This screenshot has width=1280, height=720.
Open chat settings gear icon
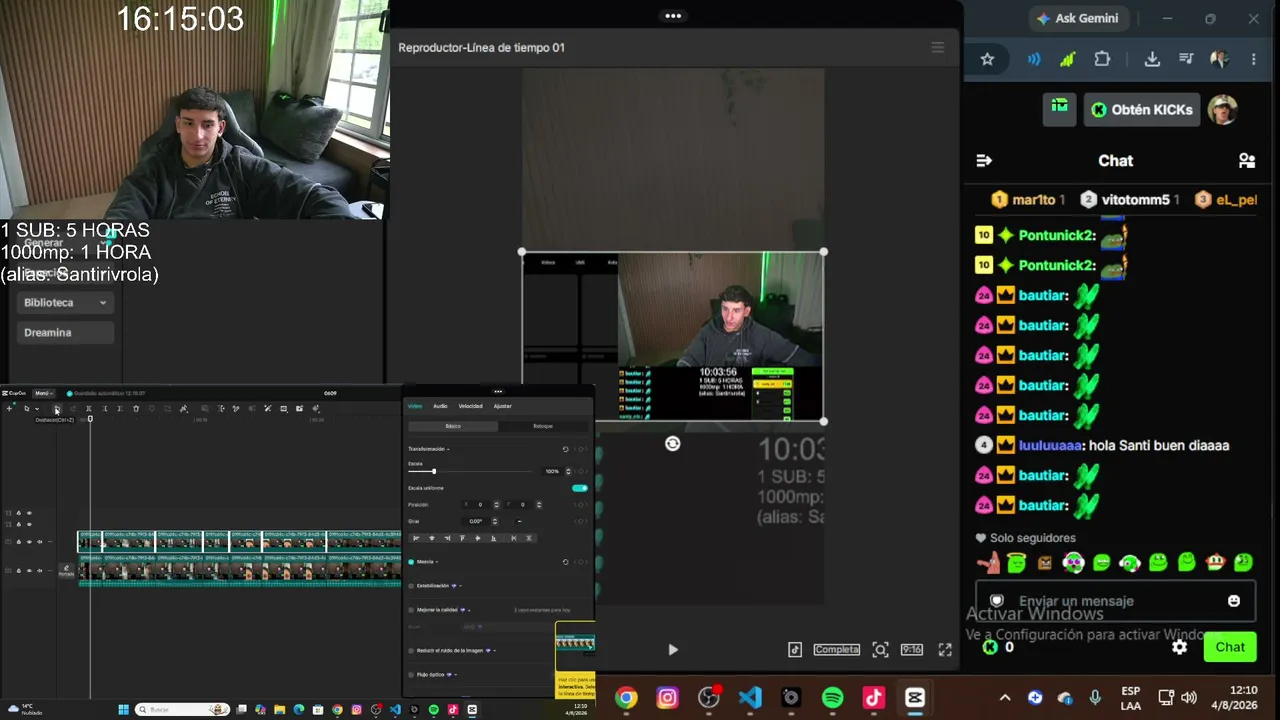coord(1180,647)
